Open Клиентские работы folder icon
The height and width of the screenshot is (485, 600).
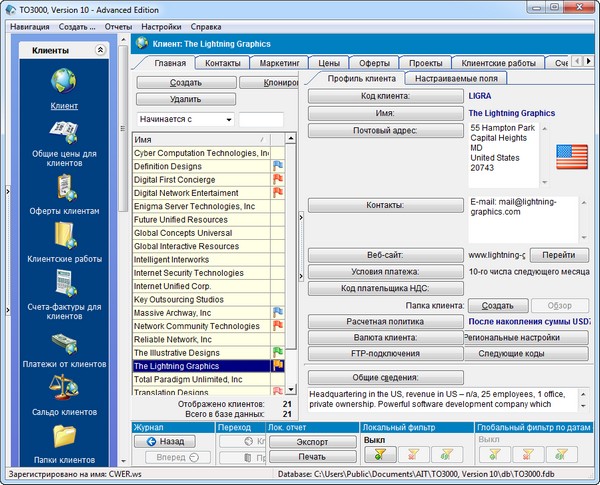[63, 235]
